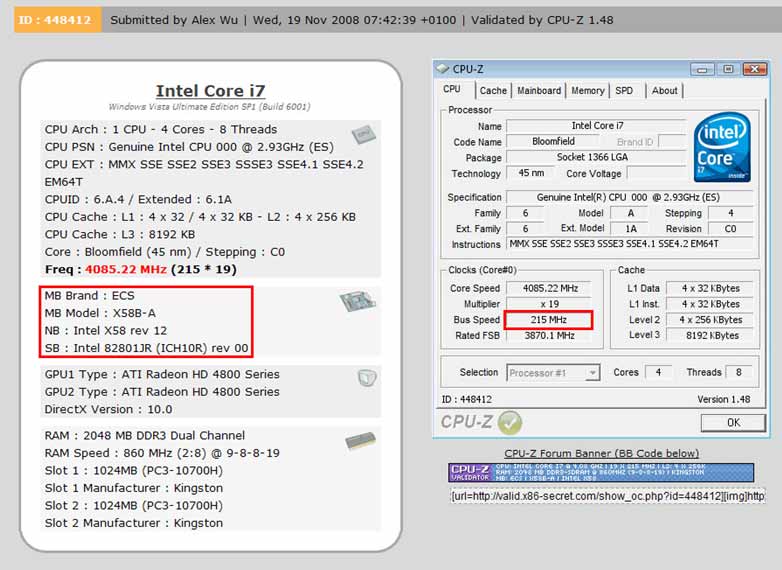
Task: Click the orange ID : 448412 badge
Action: [x=57, y=20]
